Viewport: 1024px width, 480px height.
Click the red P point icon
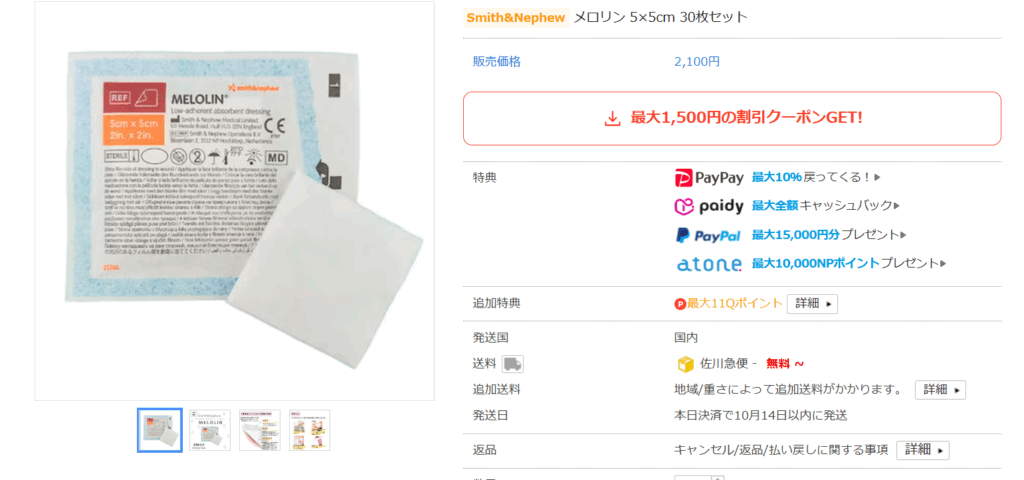point(680,304)
